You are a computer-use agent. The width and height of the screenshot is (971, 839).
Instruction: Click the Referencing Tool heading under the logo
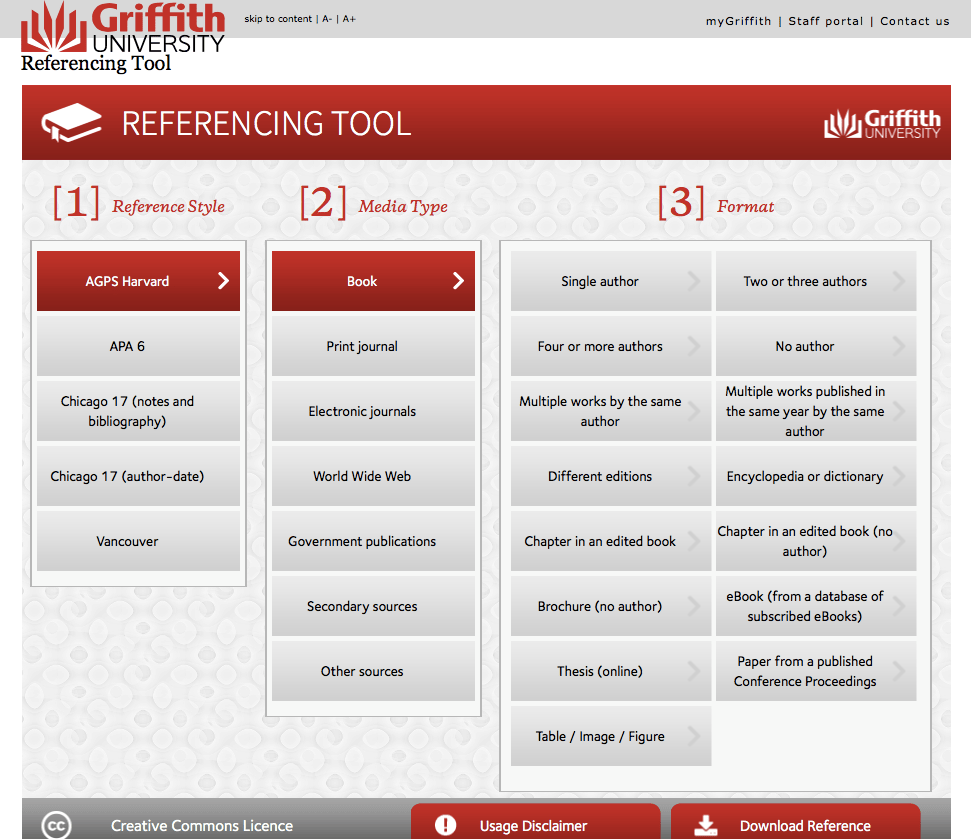pos(96,64)
